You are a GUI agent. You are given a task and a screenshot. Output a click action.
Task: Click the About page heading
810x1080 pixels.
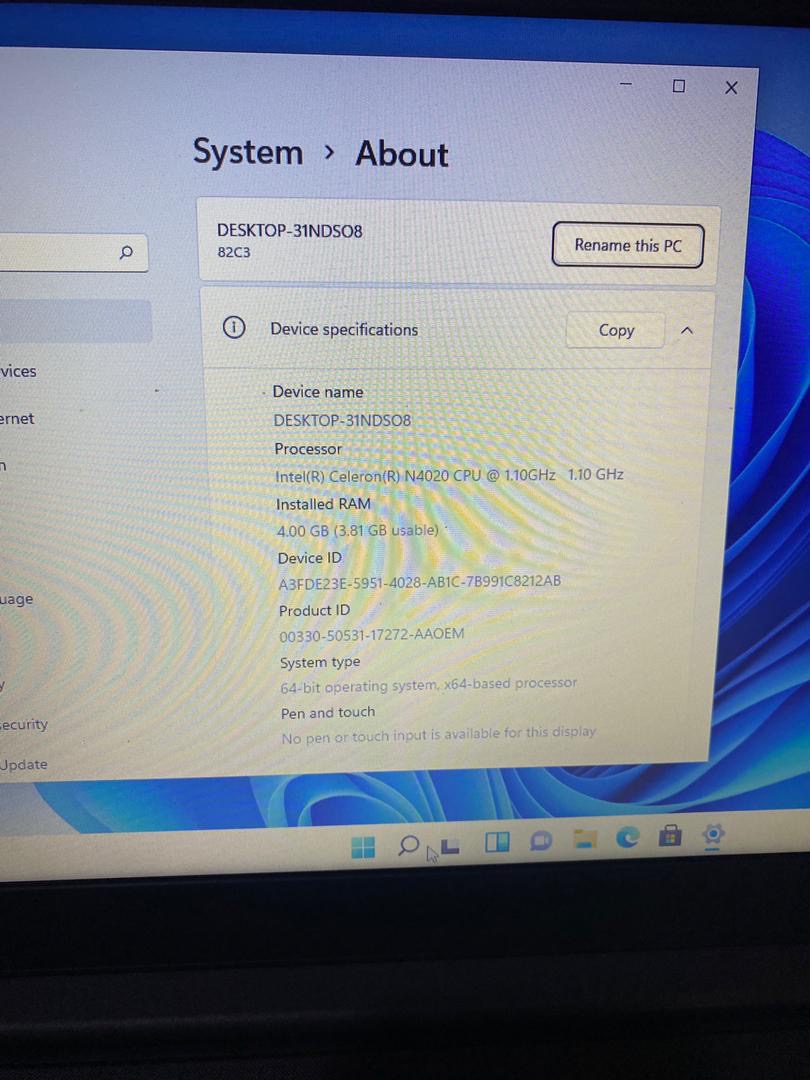point(402,154)
